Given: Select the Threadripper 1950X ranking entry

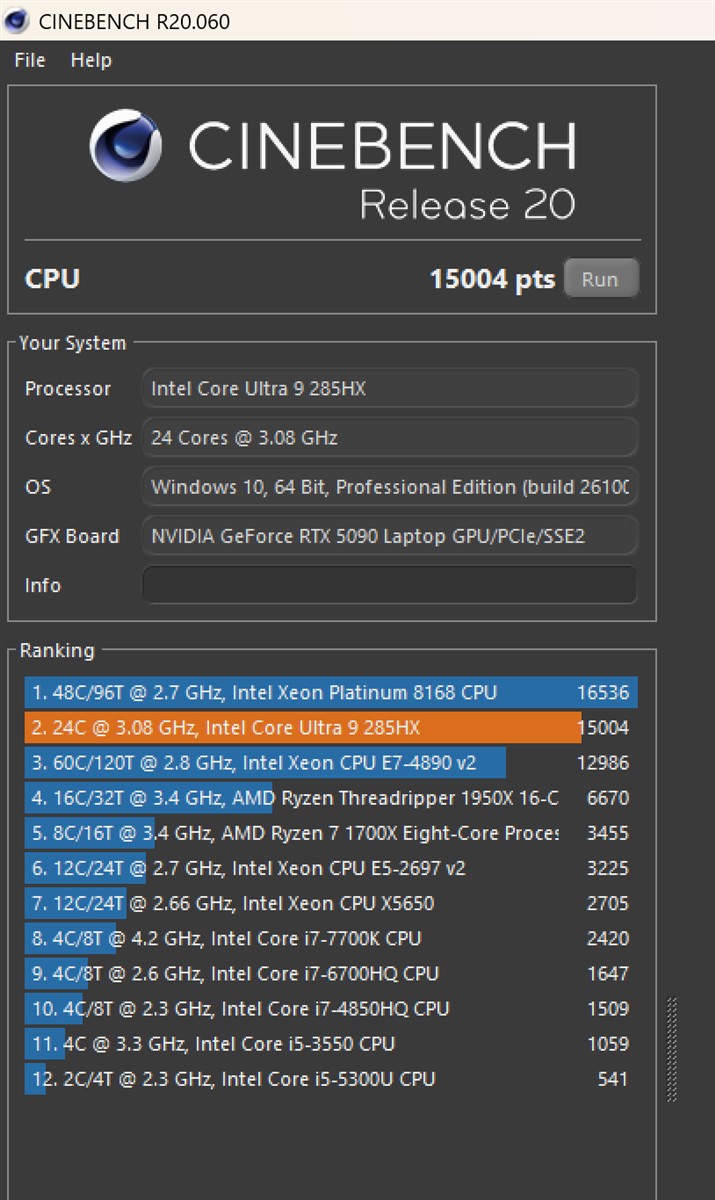Looking at the screenshot, I should pyautogui.click(x=330, y=798).
